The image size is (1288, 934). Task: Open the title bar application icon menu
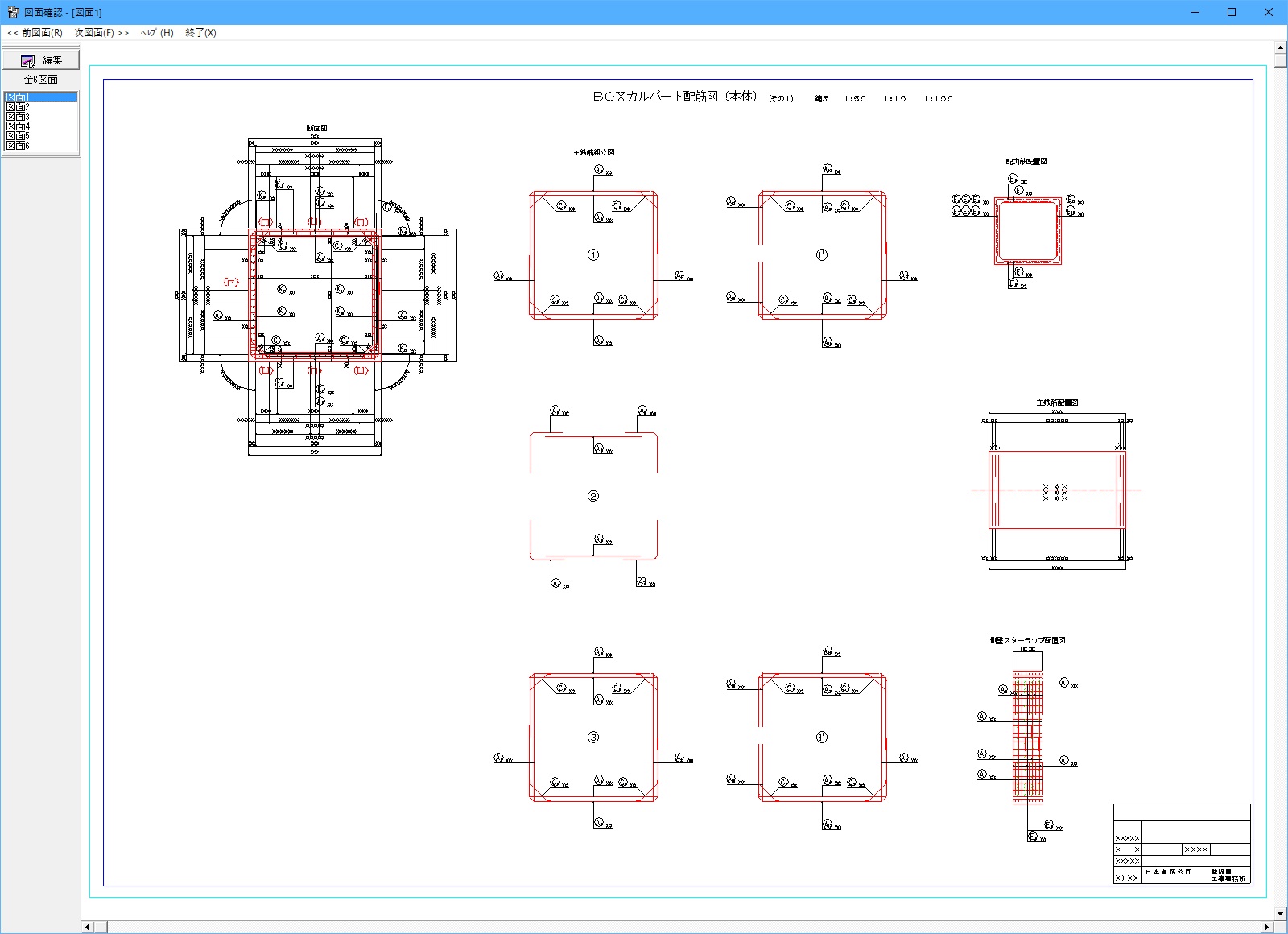[13, 12]
